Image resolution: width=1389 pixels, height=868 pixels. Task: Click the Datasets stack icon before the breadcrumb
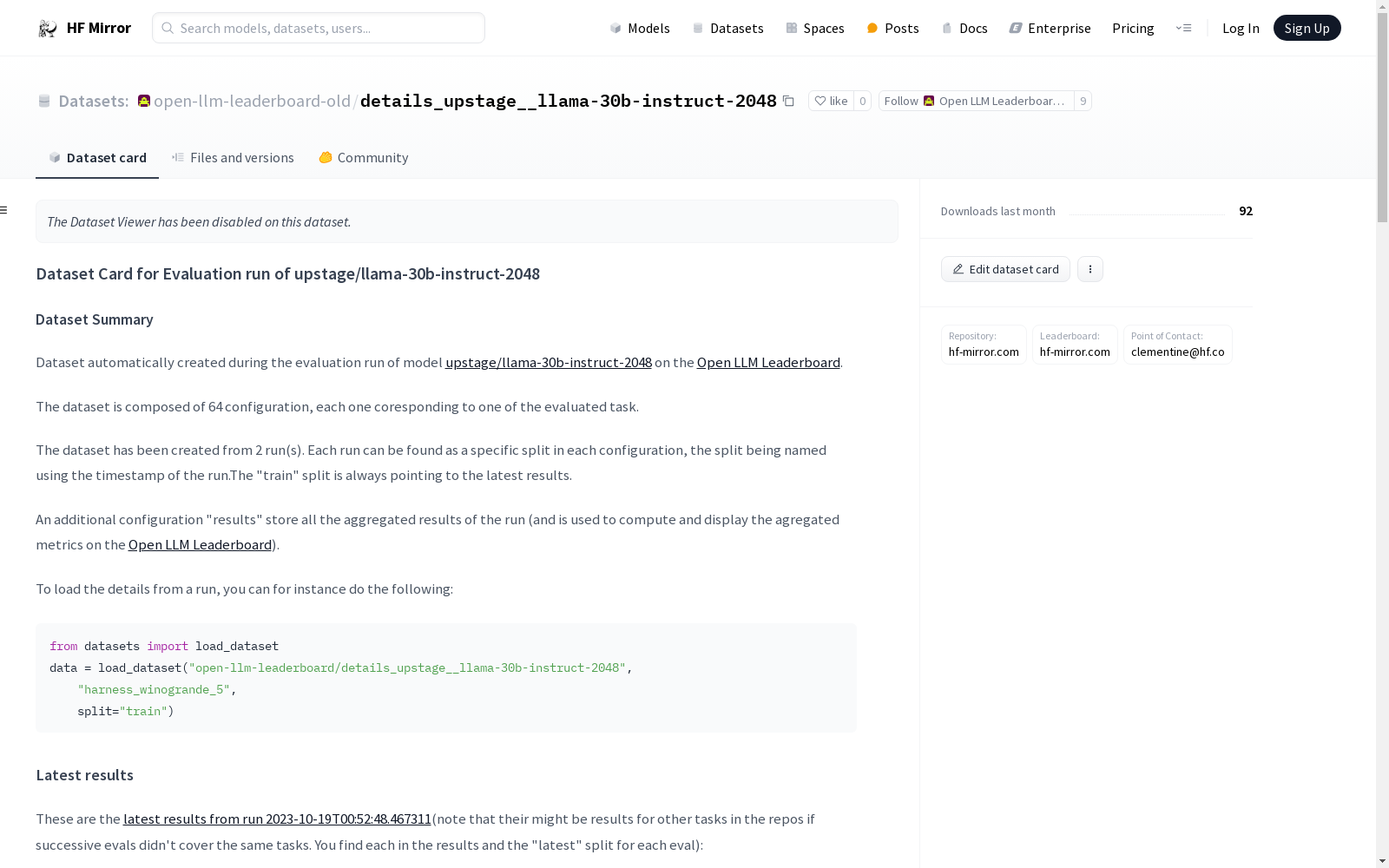[44, 102]
